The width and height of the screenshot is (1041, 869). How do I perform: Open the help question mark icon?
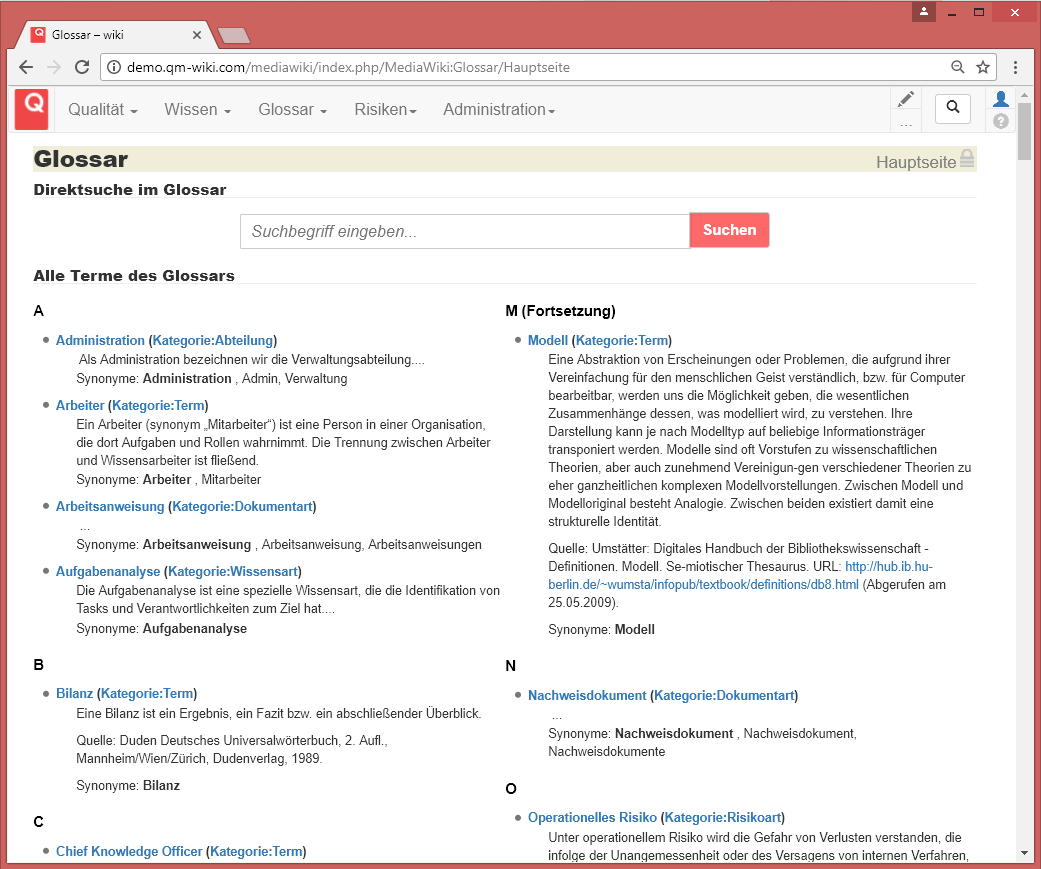1000,121
